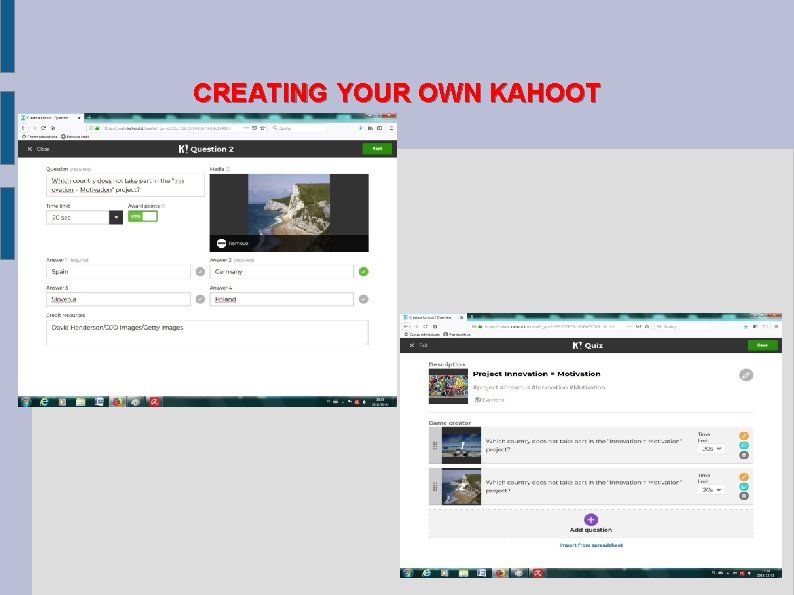Click teal duplicate icon of first question
The height and width of the screenshot is (595, 794).
pos(744,446)
